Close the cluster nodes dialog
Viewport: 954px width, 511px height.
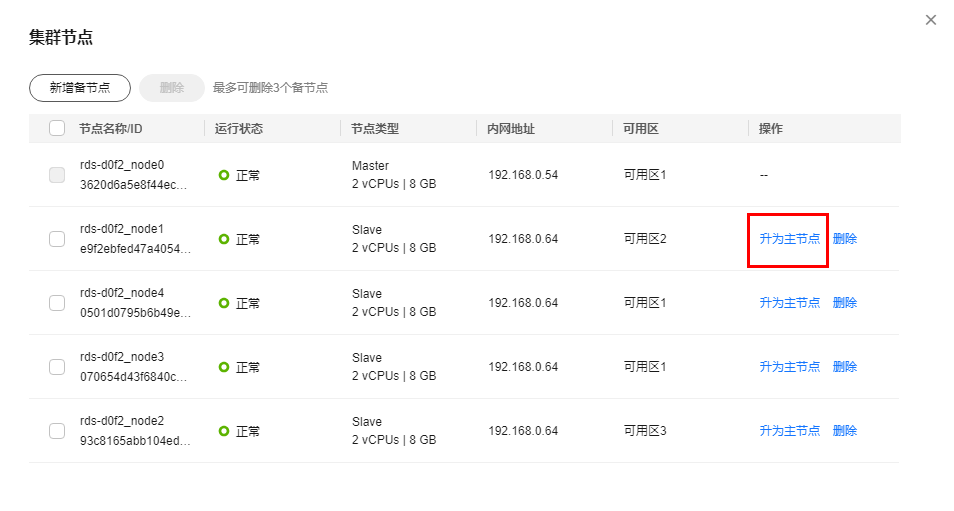click(931, 20)
